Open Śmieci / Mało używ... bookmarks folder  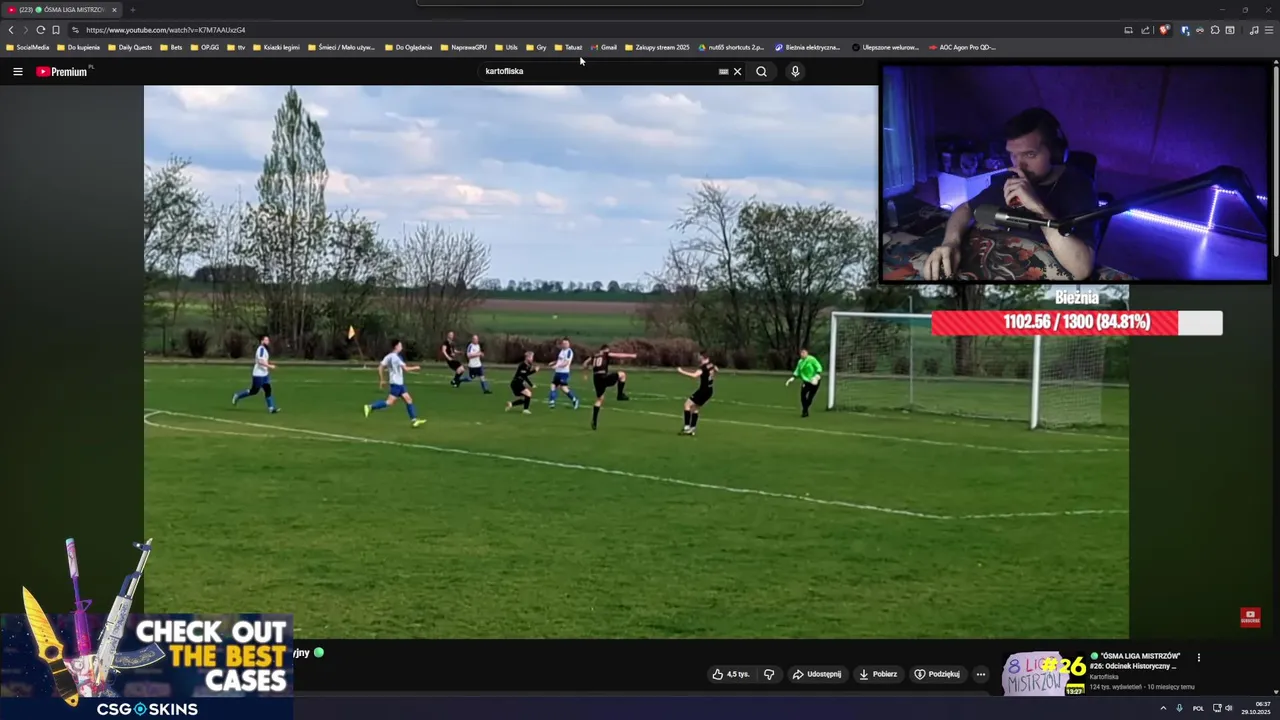click(x=341, y=47)
